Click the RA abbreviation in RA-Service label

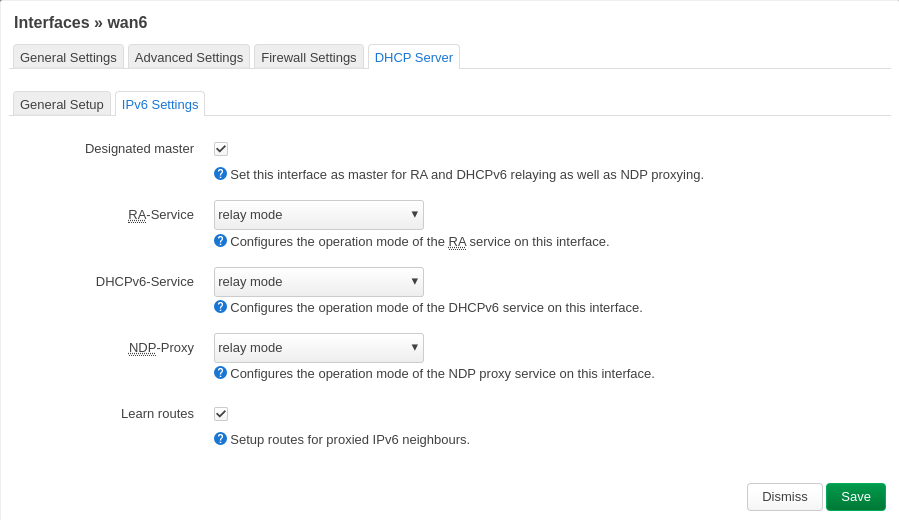137,215
